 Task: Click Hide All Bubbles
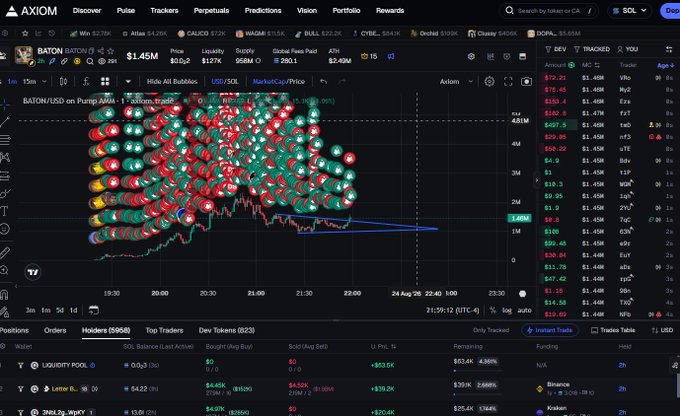tap(172, 81)
